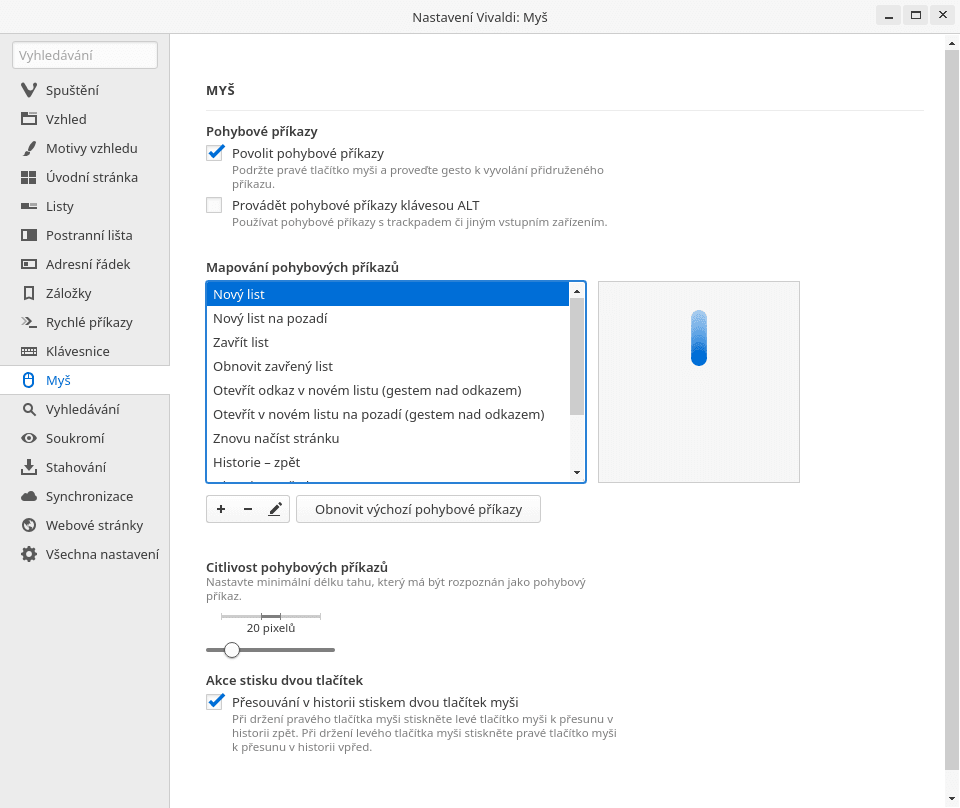Uncheck Přesouvání v historii stiskem dvou tlačítek

(215, 701)
